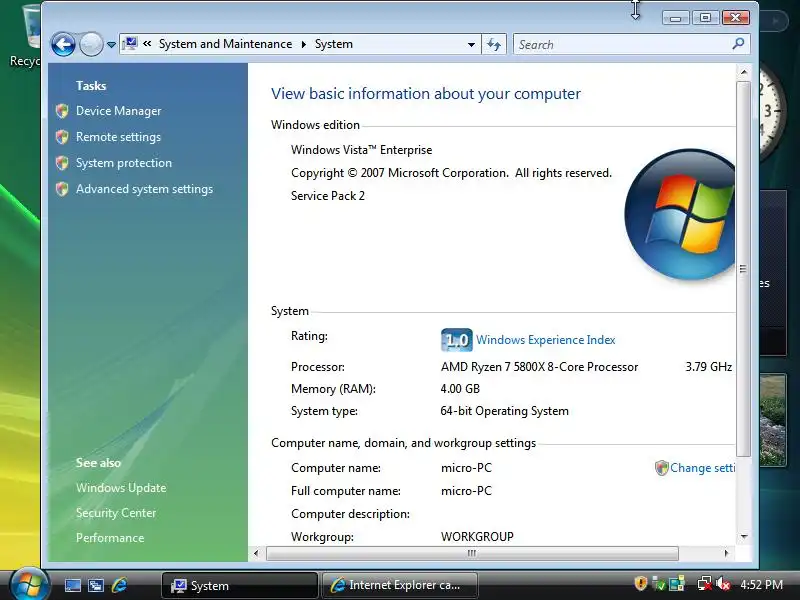Viewport: 800px width, 600px height.
Task: Open the recent pages dropdown arrow
Action: pos(111,45)
